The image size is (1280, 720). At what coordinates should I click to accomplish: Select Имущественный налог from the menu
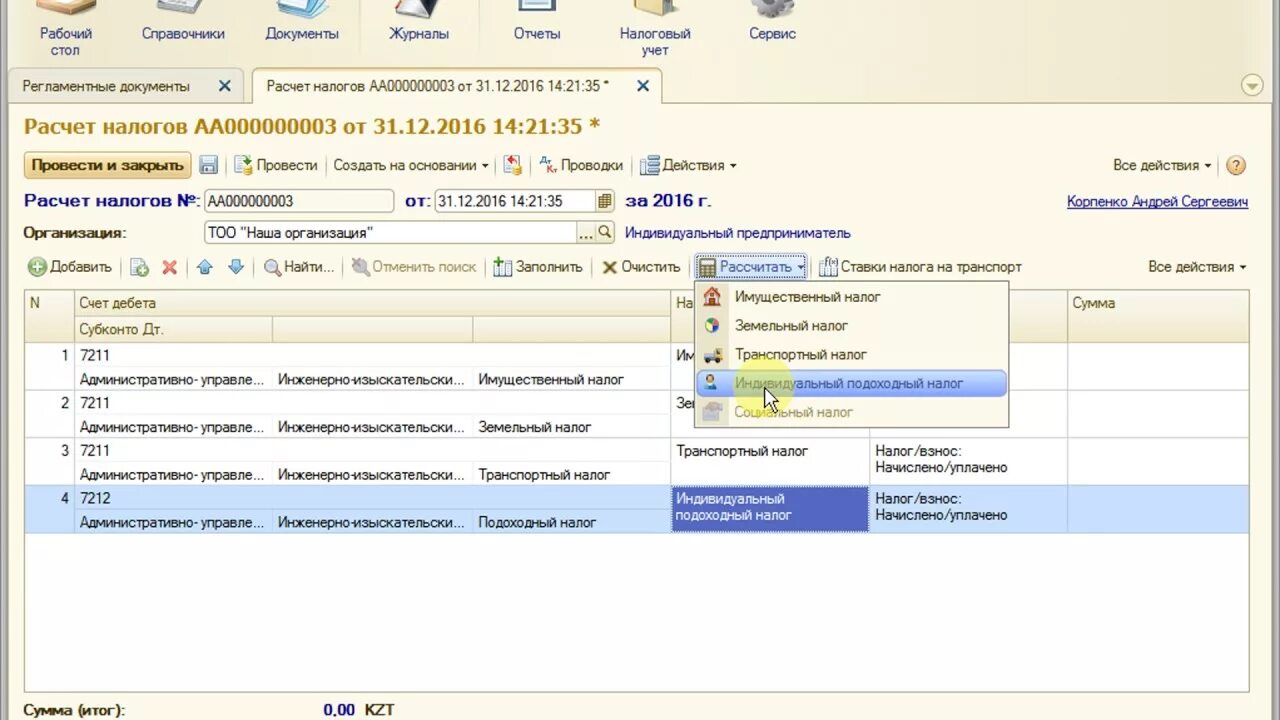851,297
